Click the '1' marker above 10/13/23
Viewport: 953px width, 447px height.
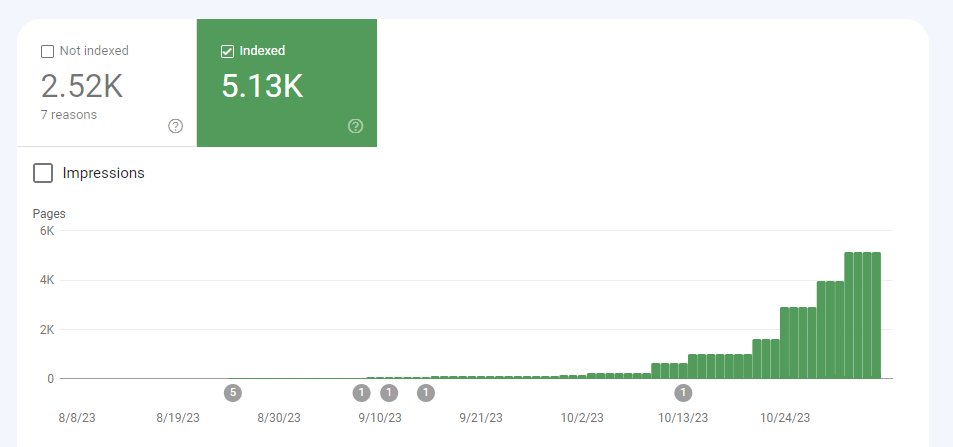683,393
